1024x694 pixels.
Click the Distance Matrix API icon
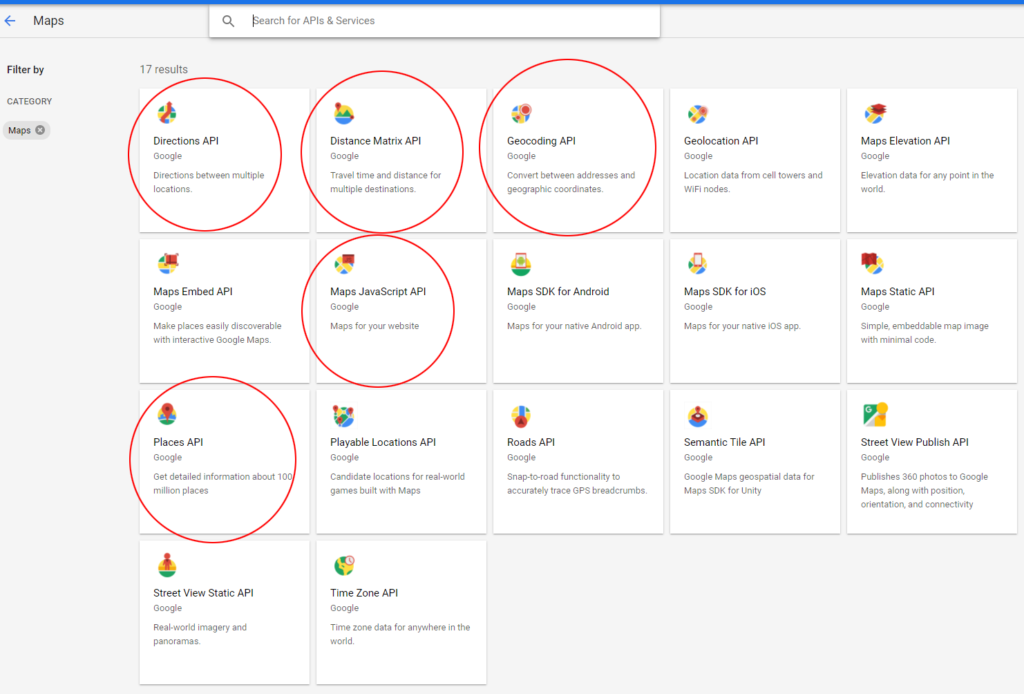[343, 113]
